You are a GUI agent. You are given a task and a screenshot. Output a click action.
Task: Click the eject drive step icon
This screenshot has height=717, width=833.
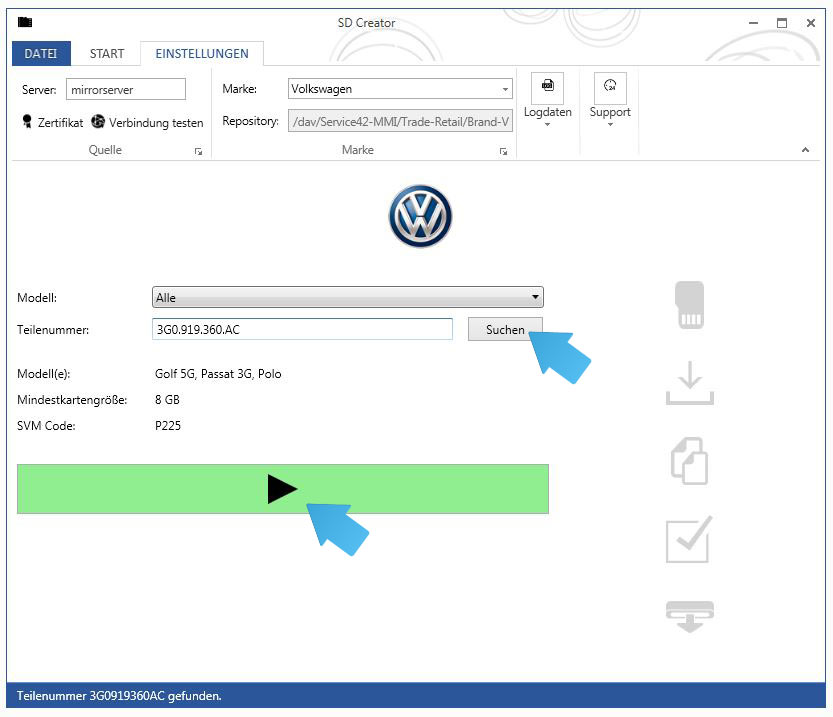tap(690, 615)
